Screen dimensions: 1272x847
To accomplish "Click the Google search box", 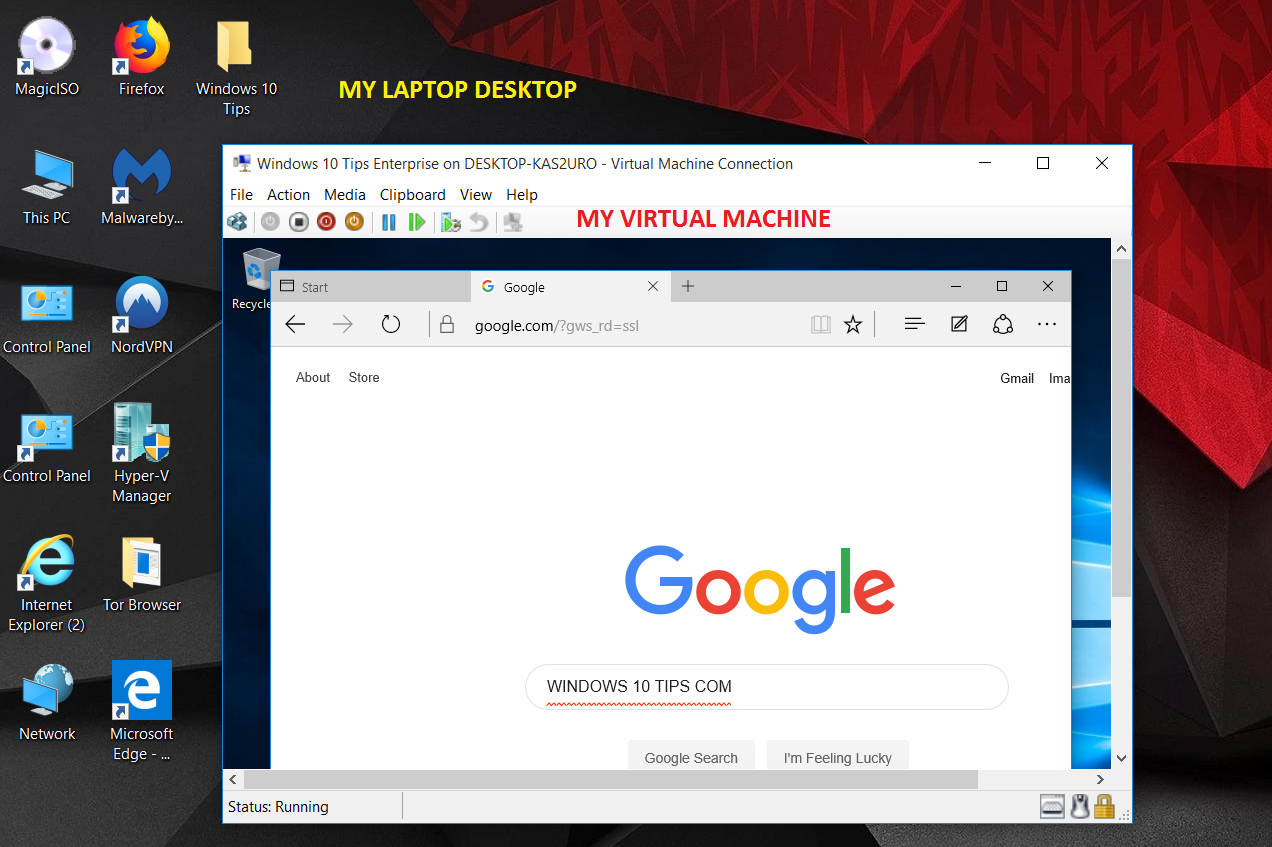I will click(x=767, y=687).
